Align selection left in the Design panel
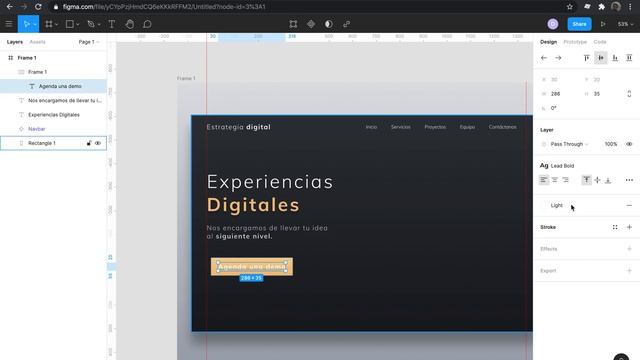 (x=544, y=58)
